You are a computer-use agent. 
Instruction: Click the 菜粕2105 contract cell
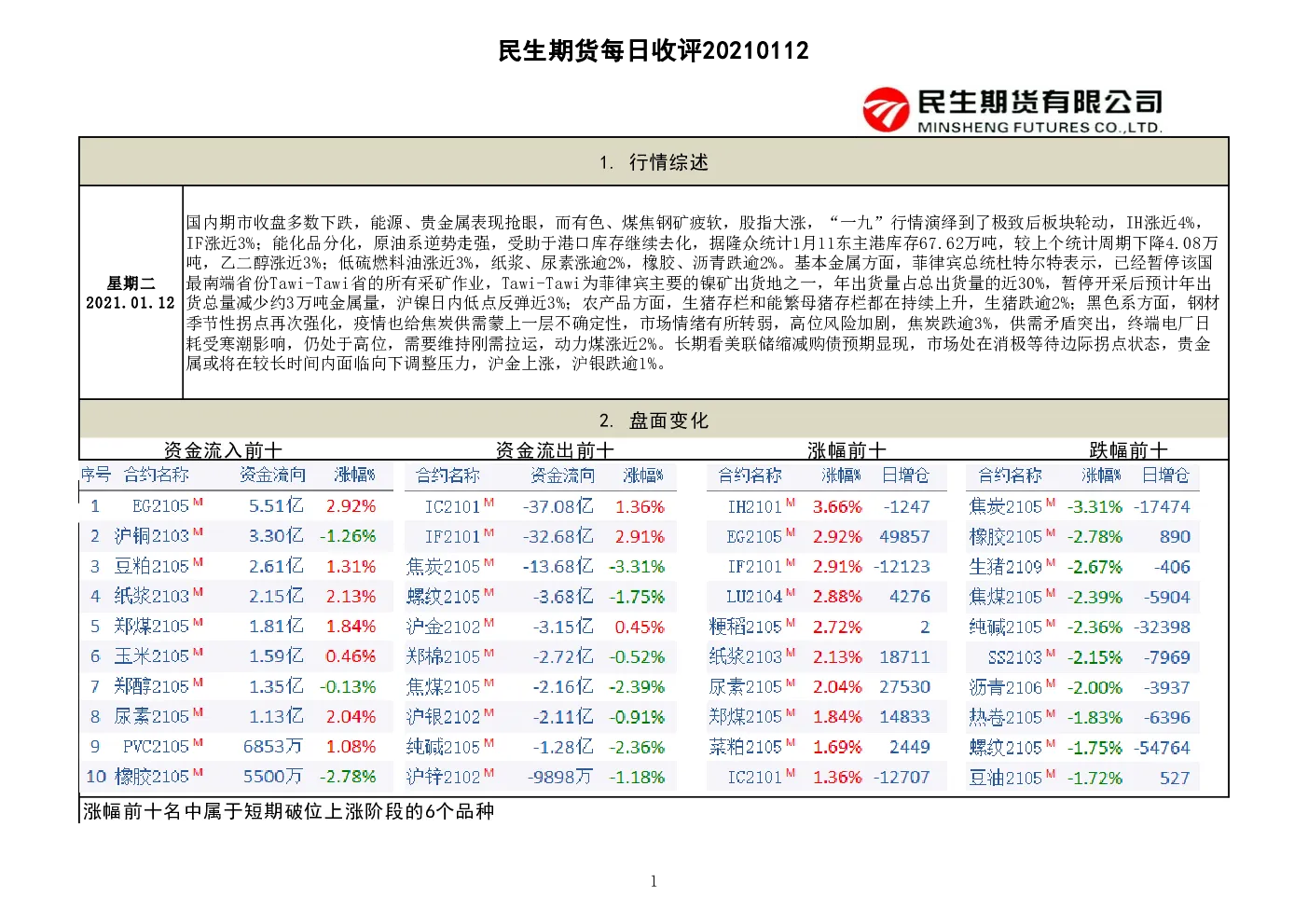(x=746, y=747)
